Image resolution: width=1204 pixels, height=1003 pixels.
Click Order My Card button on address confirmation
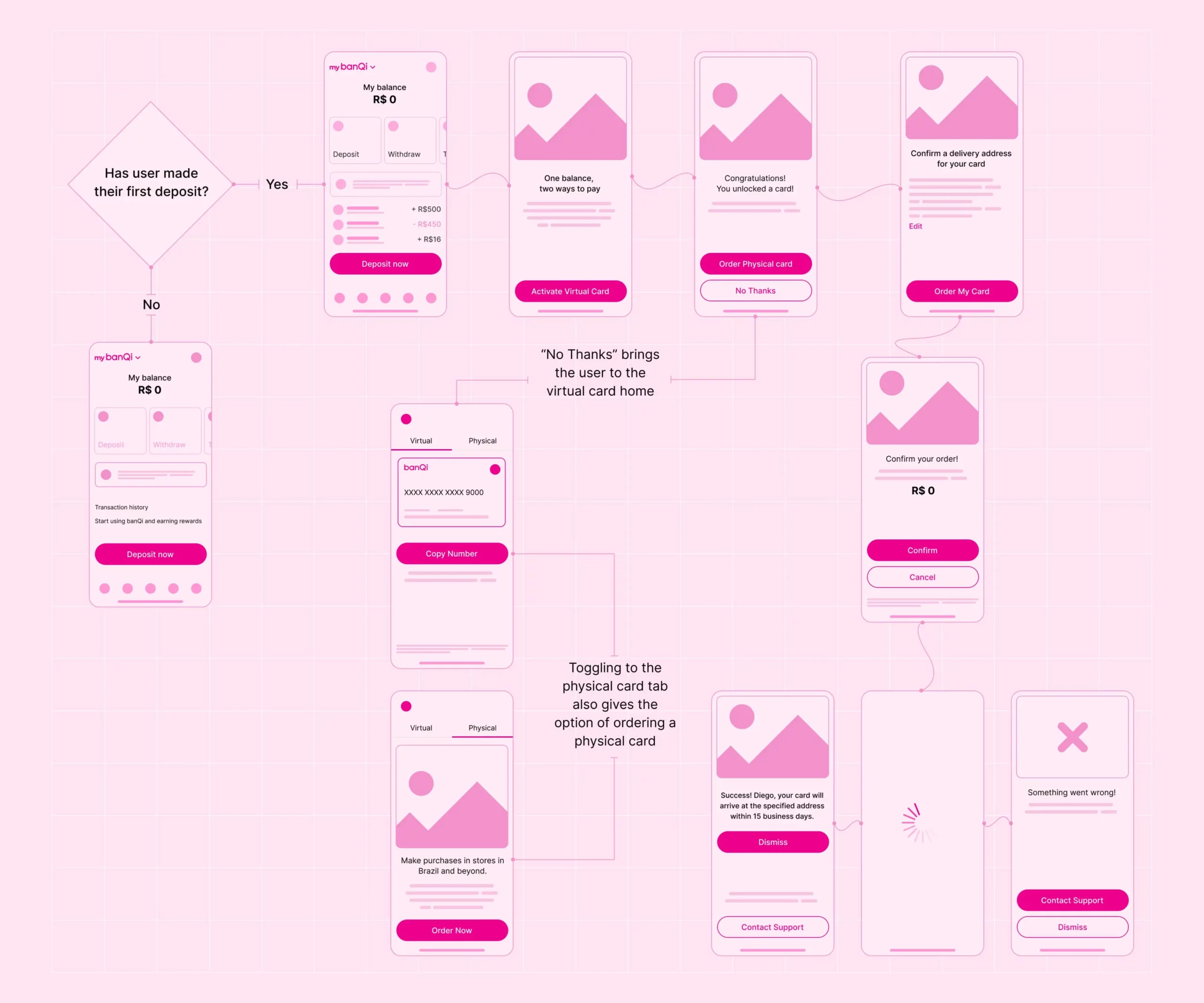[960, 292]
